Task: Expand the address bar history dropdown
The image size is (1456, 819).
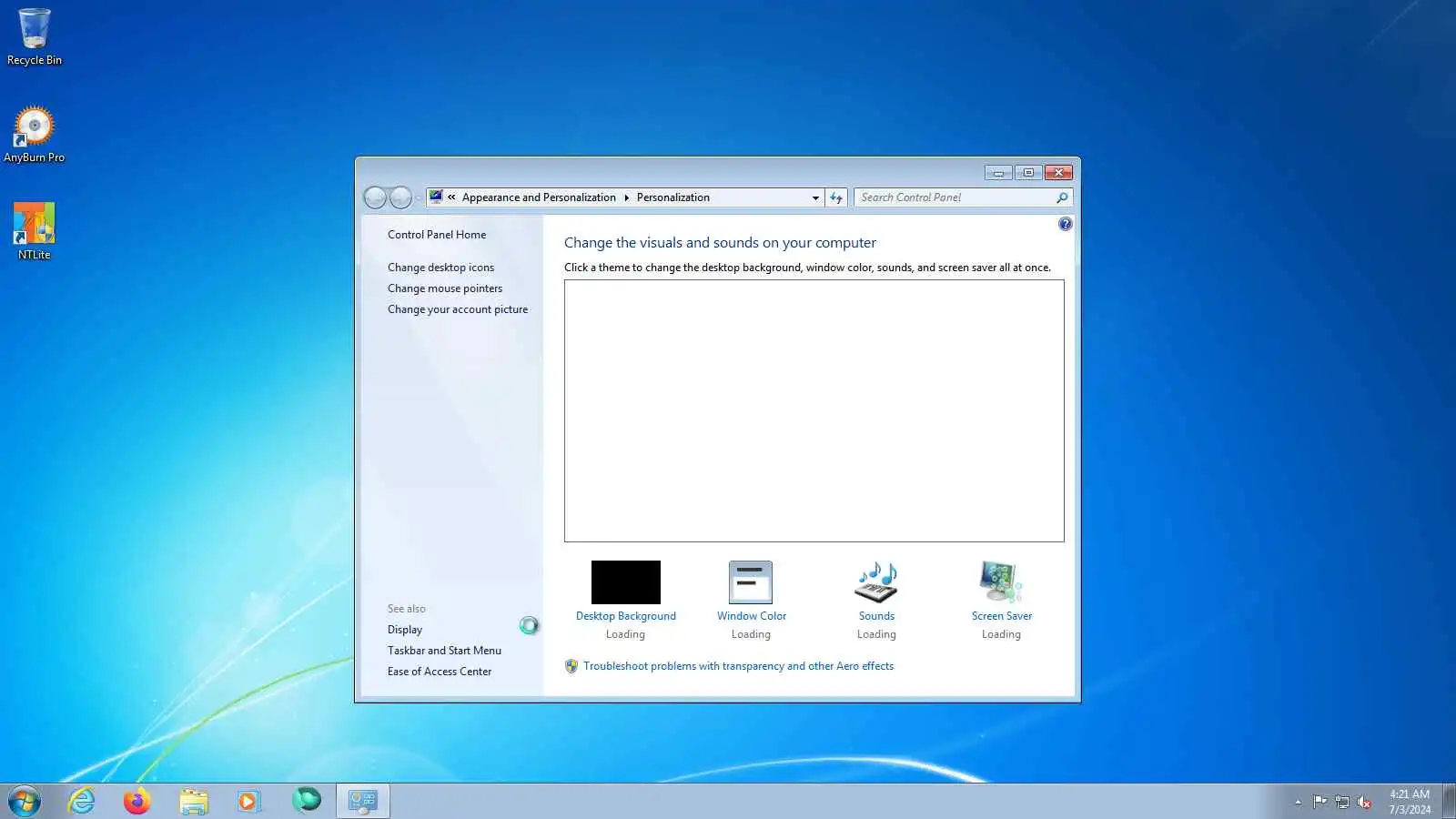Action: coord(815,197)
